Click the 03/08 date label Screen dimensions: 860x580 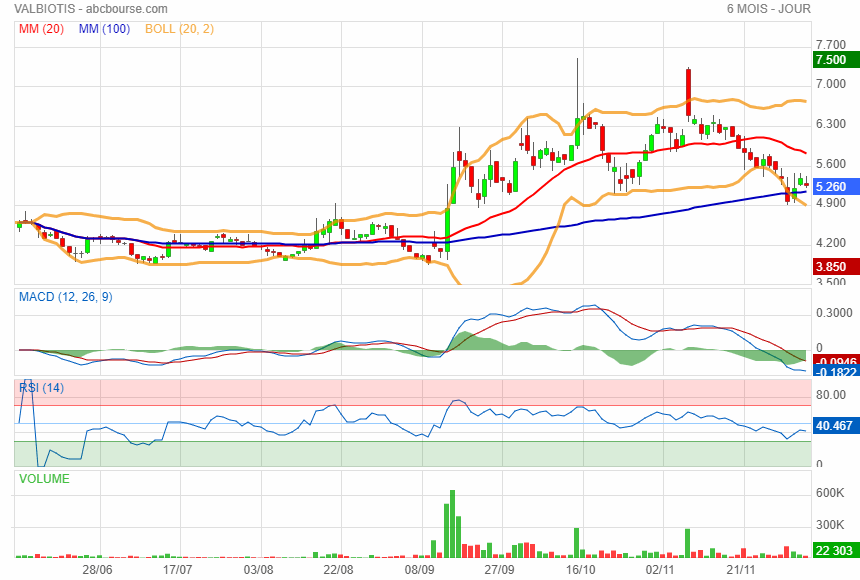258,570
